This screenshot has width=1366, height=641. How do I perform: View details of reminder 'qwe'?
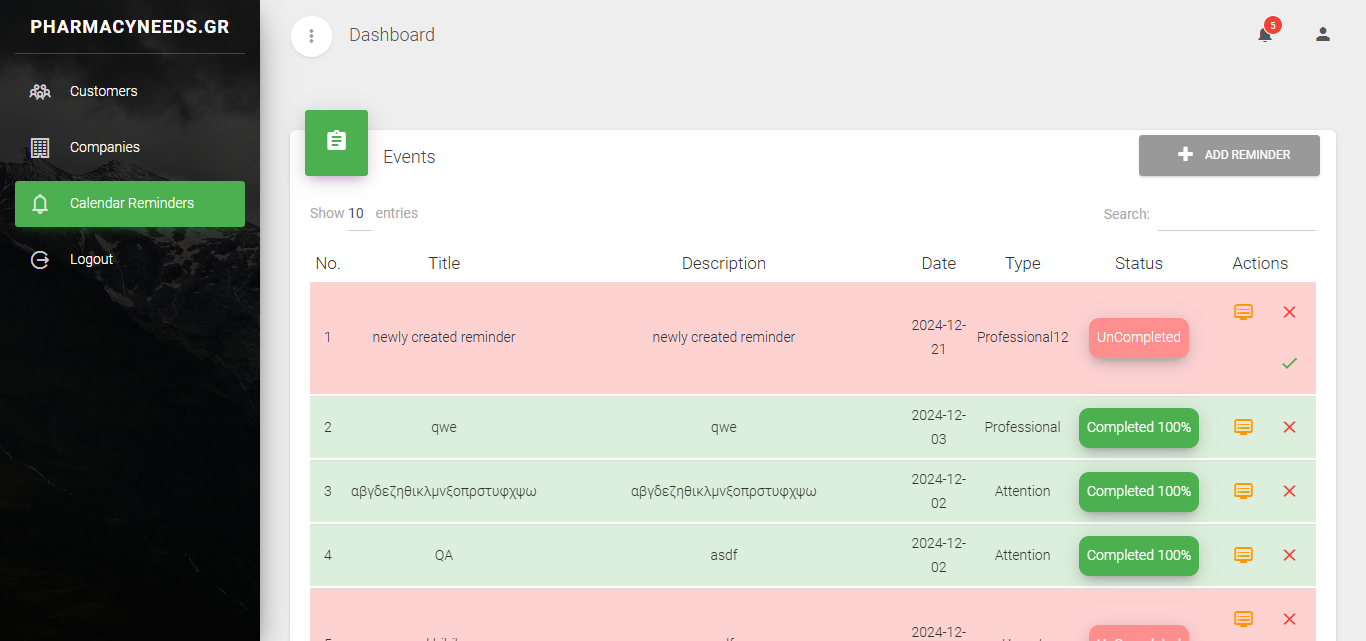point(1243,427)
